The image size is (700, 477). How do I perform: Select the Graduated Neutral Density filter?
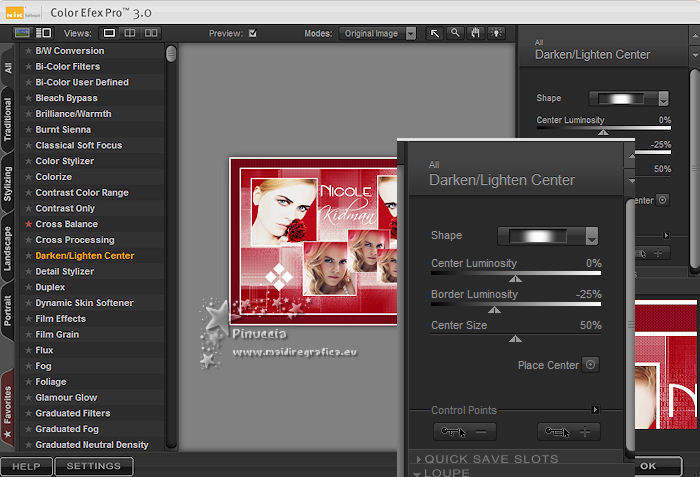click(92, 445)
